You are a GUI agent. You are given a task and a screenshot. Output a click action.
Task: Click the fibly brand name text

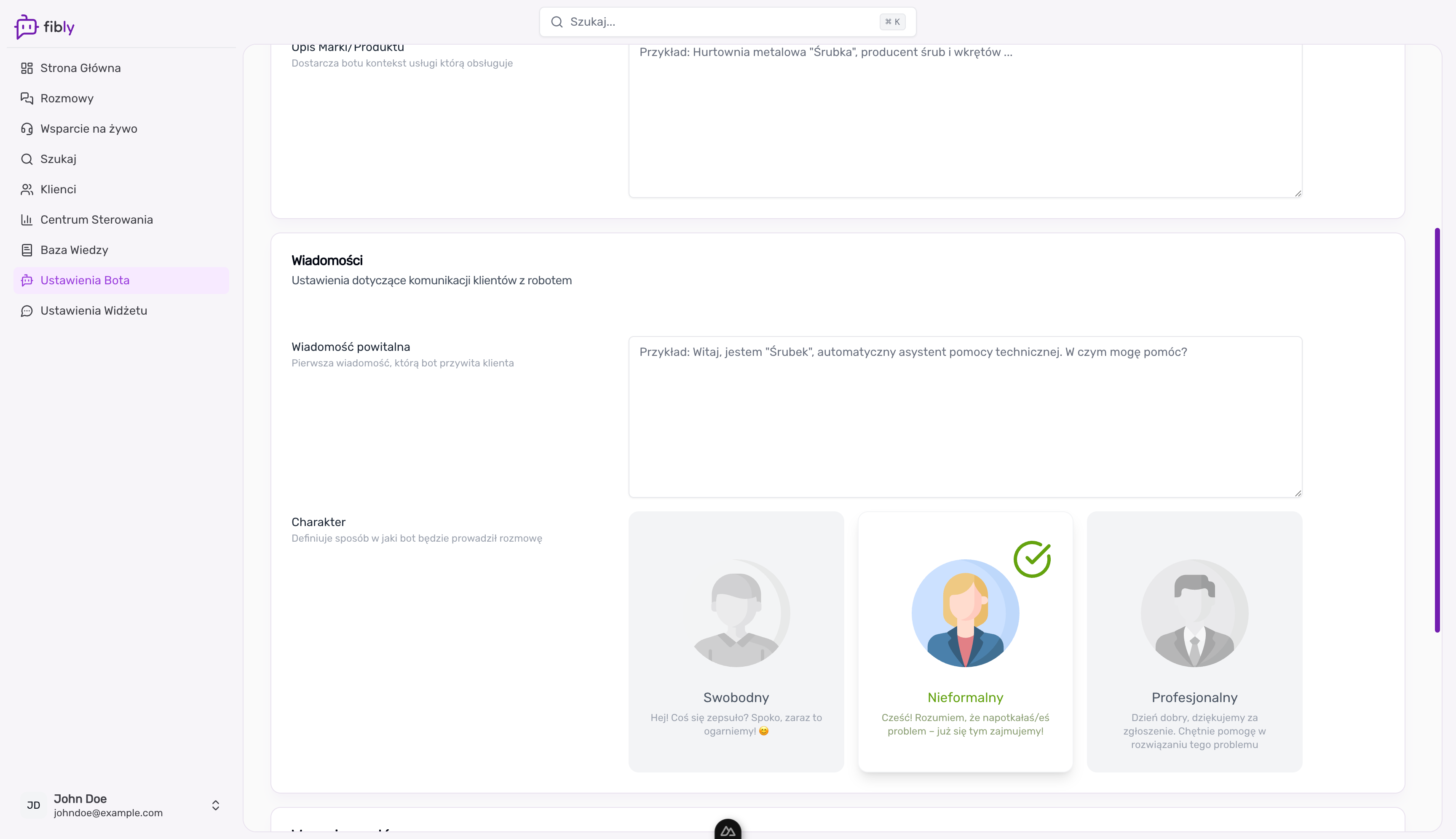59,27
